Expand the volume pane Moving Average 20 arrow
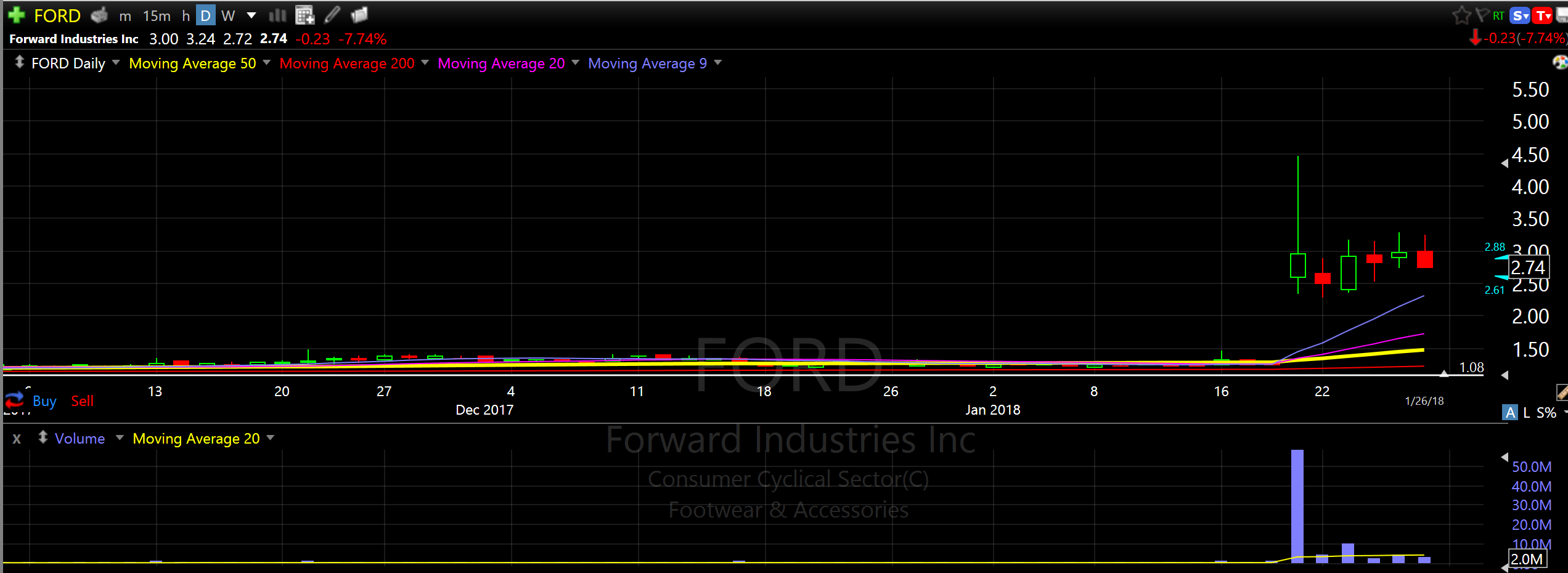Image resolution: width=1568 pixels, height=573 pixels. [x=271, y=437]
